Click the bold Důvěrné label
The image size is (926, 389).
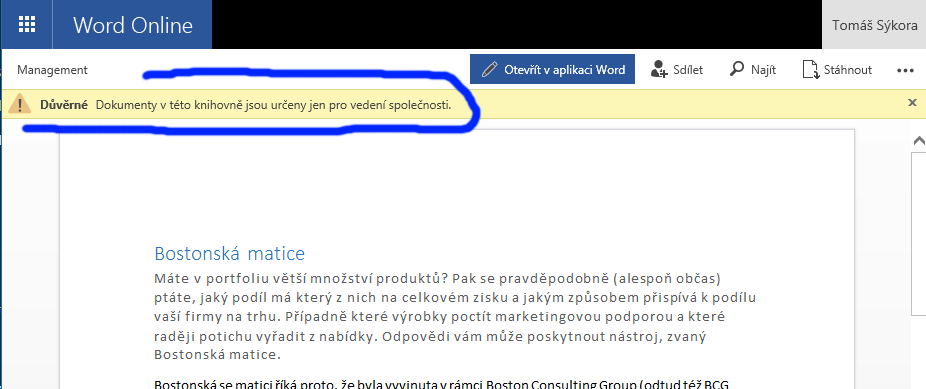tap(64, 105)
